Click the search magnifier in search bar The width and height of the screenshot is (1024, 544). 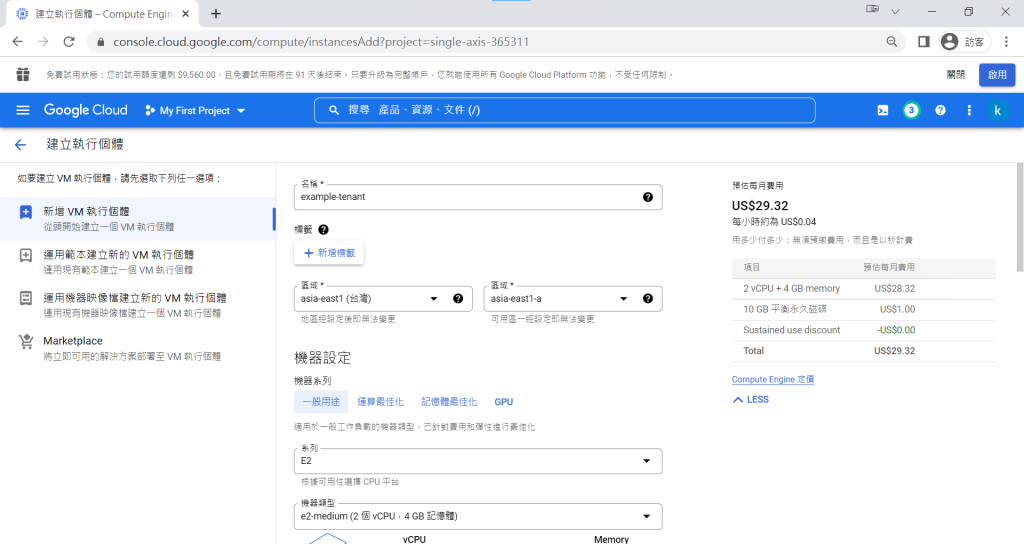click(334, 110)
